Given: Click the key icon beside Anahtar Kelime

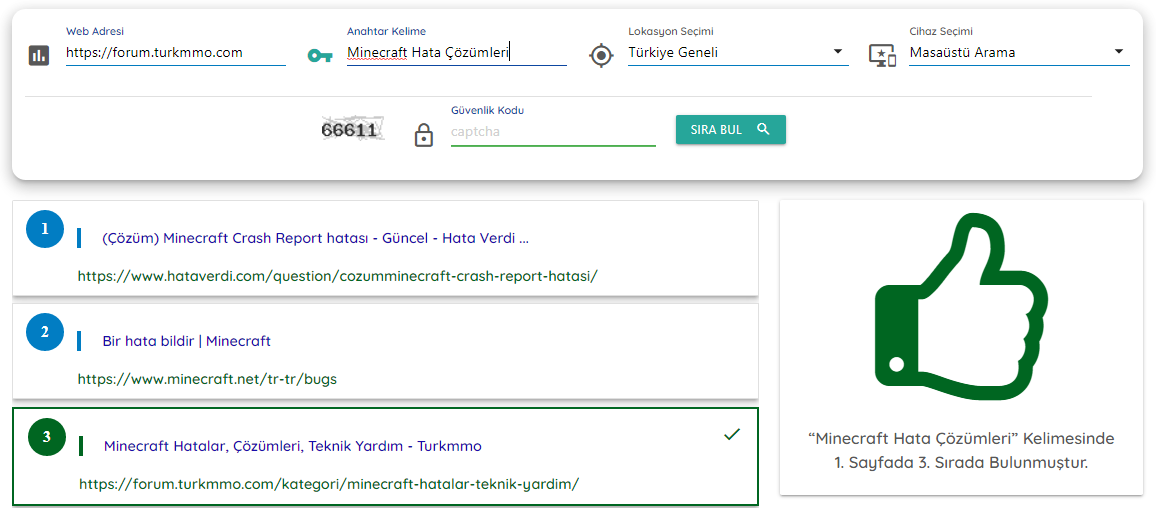Looking at the screenshot, I should click(x=320, y=56).
